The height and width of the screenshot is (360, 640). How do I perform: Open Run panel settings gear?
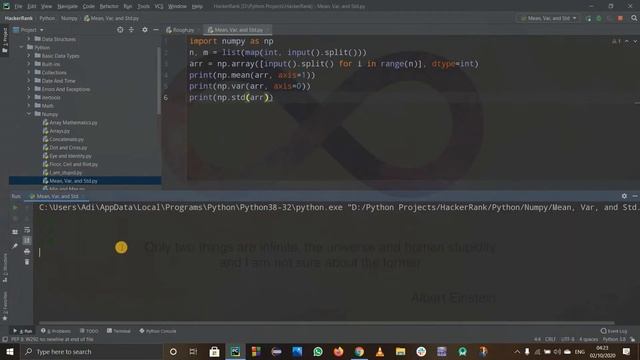pyautogui.click(x=624, y=196)
